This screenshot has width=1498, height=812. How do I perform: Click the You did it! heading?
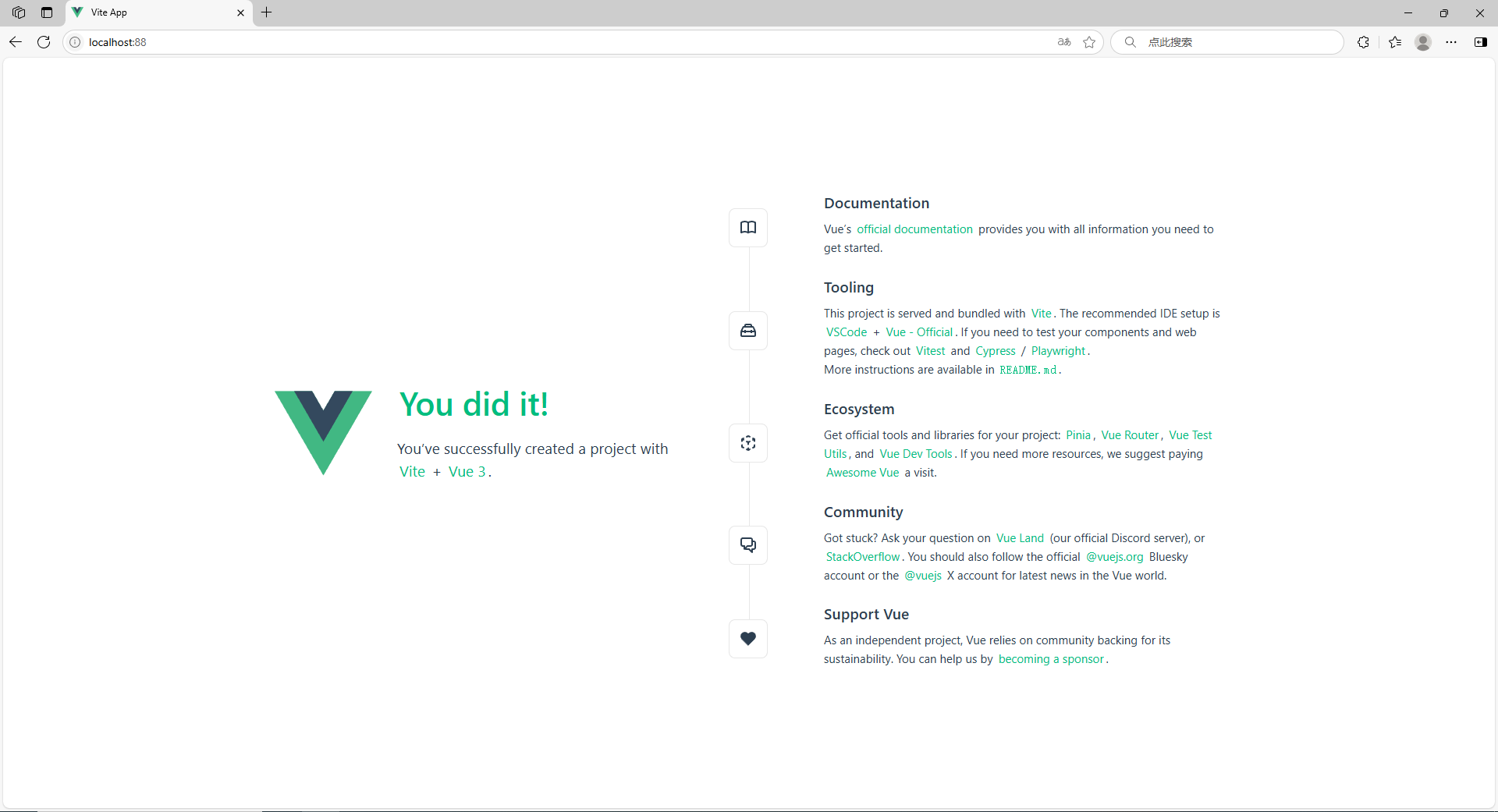click(x=474, y=405)
